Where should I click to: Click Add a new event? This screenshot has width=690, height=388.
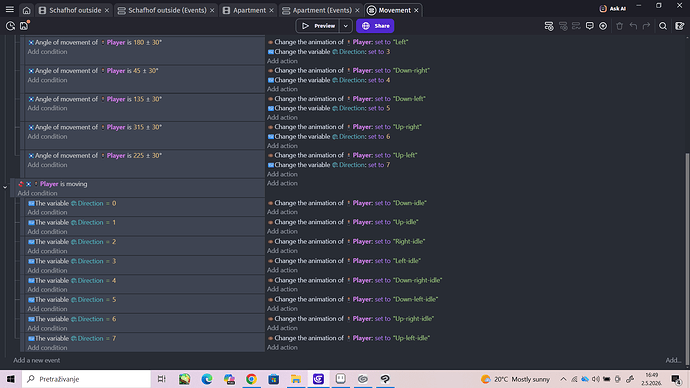pyautogui.click(x=37, y=360)
